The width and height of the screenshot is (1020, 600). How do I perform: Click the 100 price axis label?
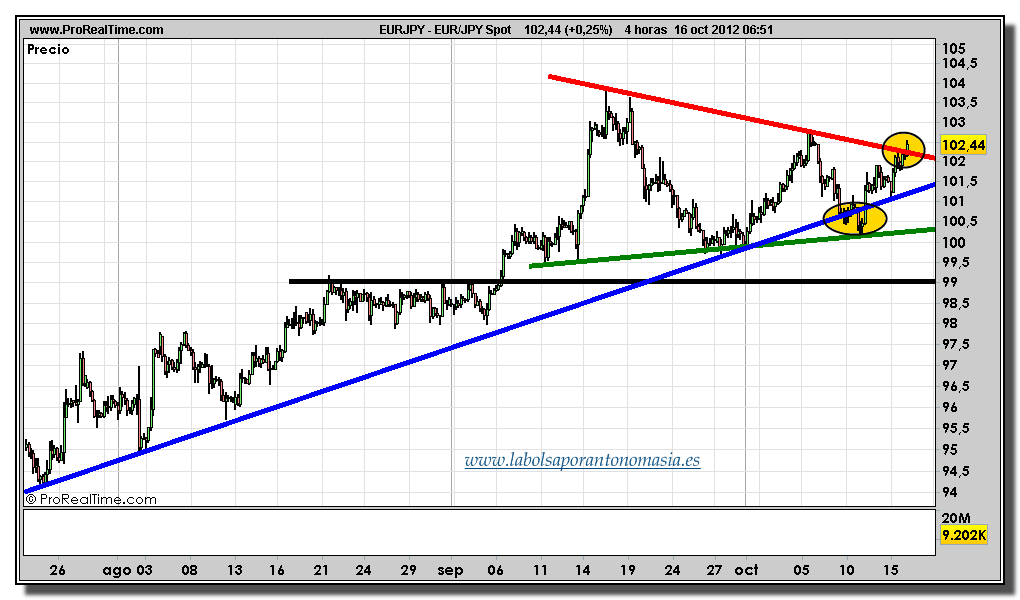(954, 243)
